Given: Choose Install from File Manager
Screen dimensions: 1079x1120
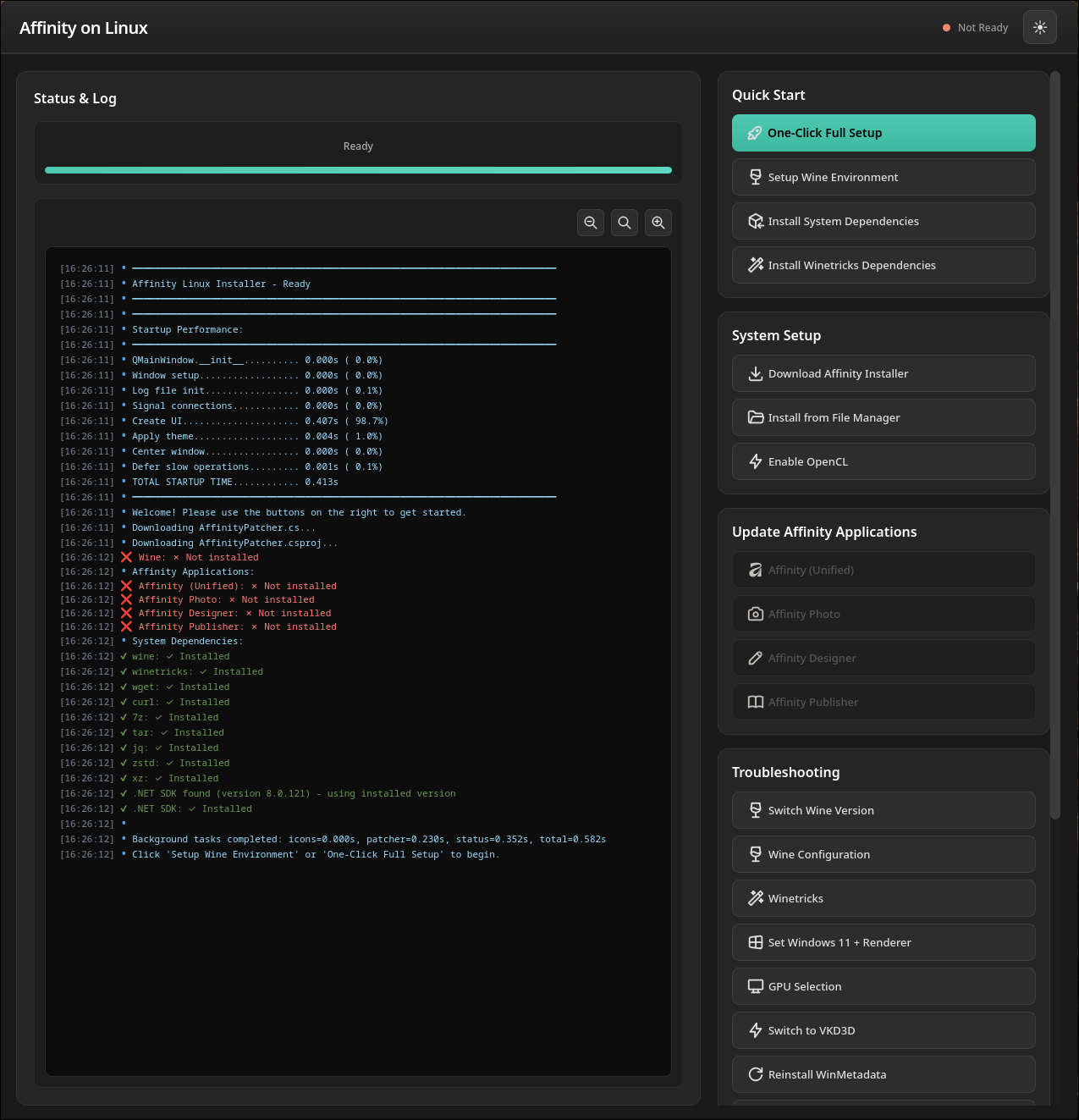Looking at the screenshot, I should point(883,417).
